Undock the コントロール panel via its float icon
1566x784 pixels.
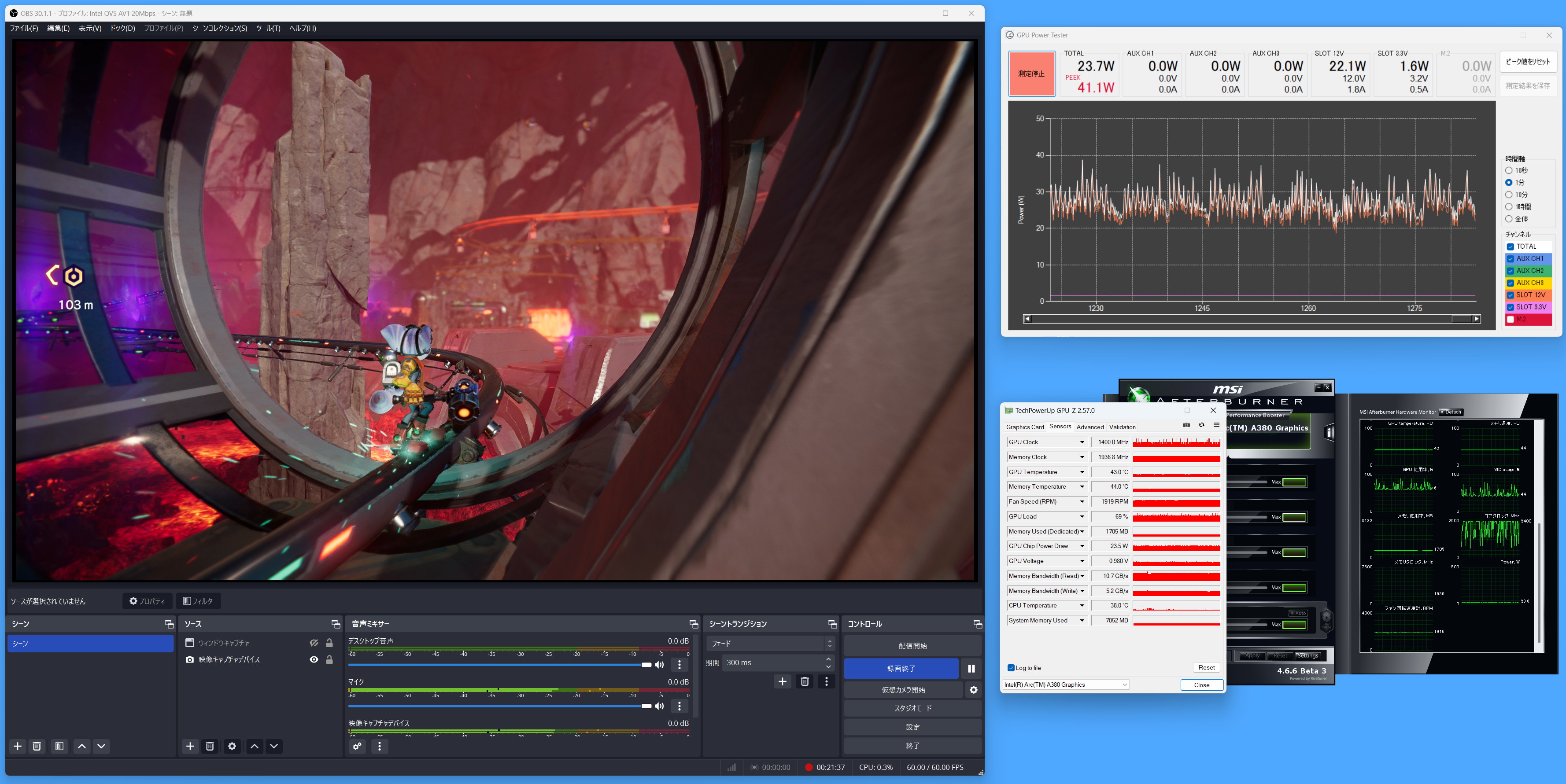point(978,624)
